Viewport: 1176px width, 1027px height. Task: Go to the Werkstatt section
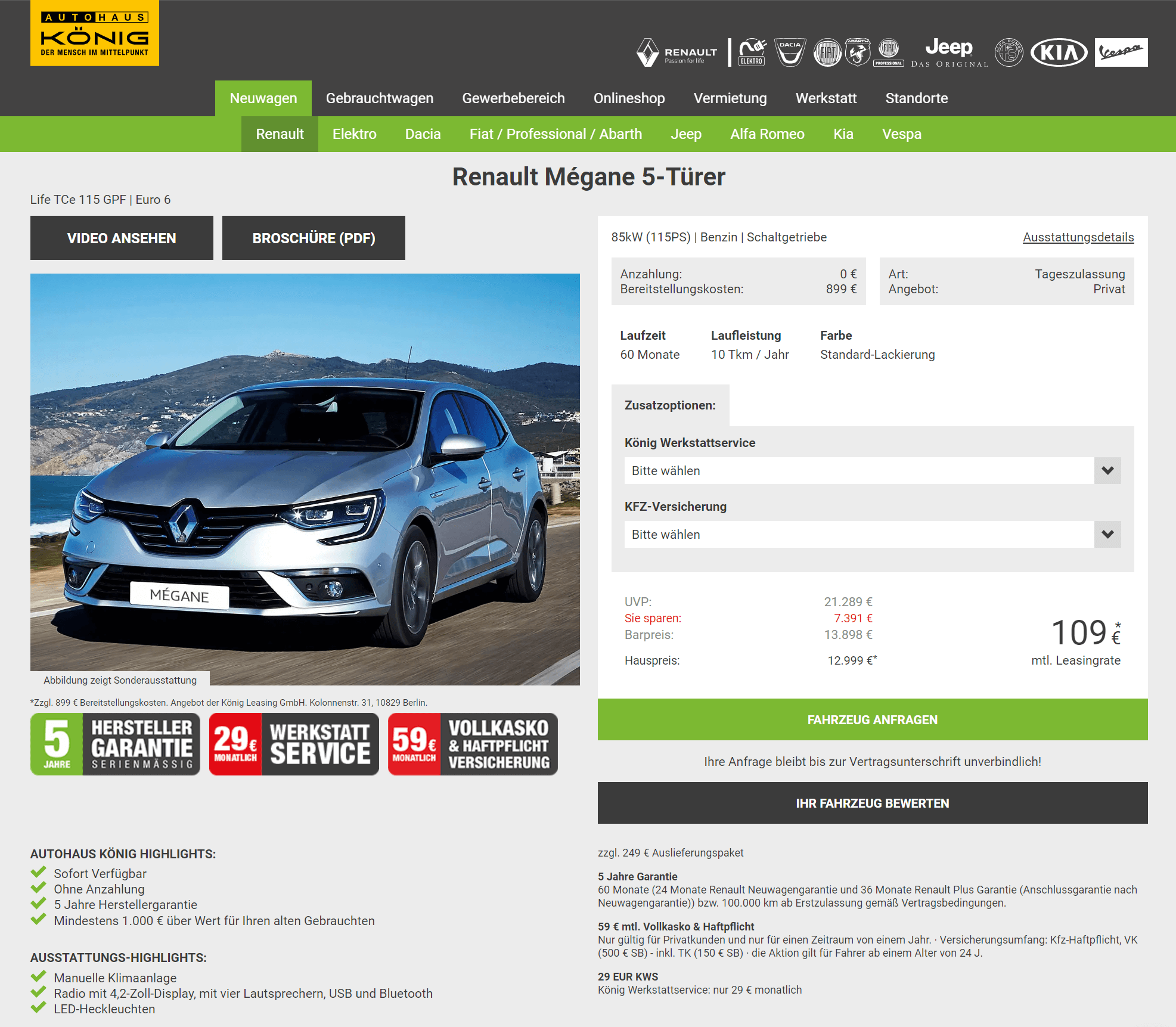coord(826,98)
